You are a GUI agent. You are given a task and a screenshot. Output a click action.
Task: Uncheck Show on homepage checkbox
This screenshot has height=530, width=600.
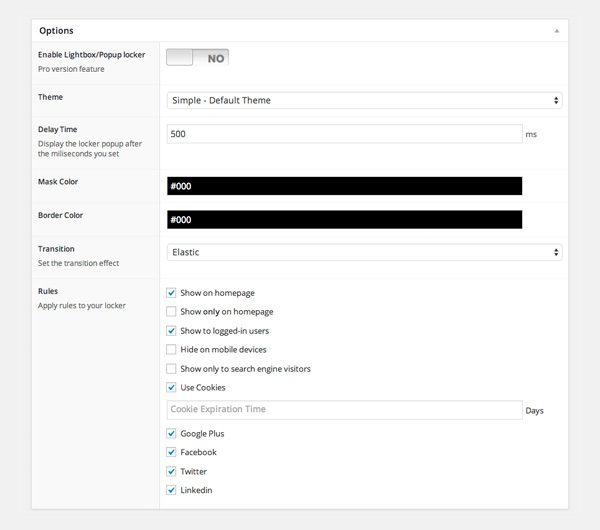[x=172, y=293]
